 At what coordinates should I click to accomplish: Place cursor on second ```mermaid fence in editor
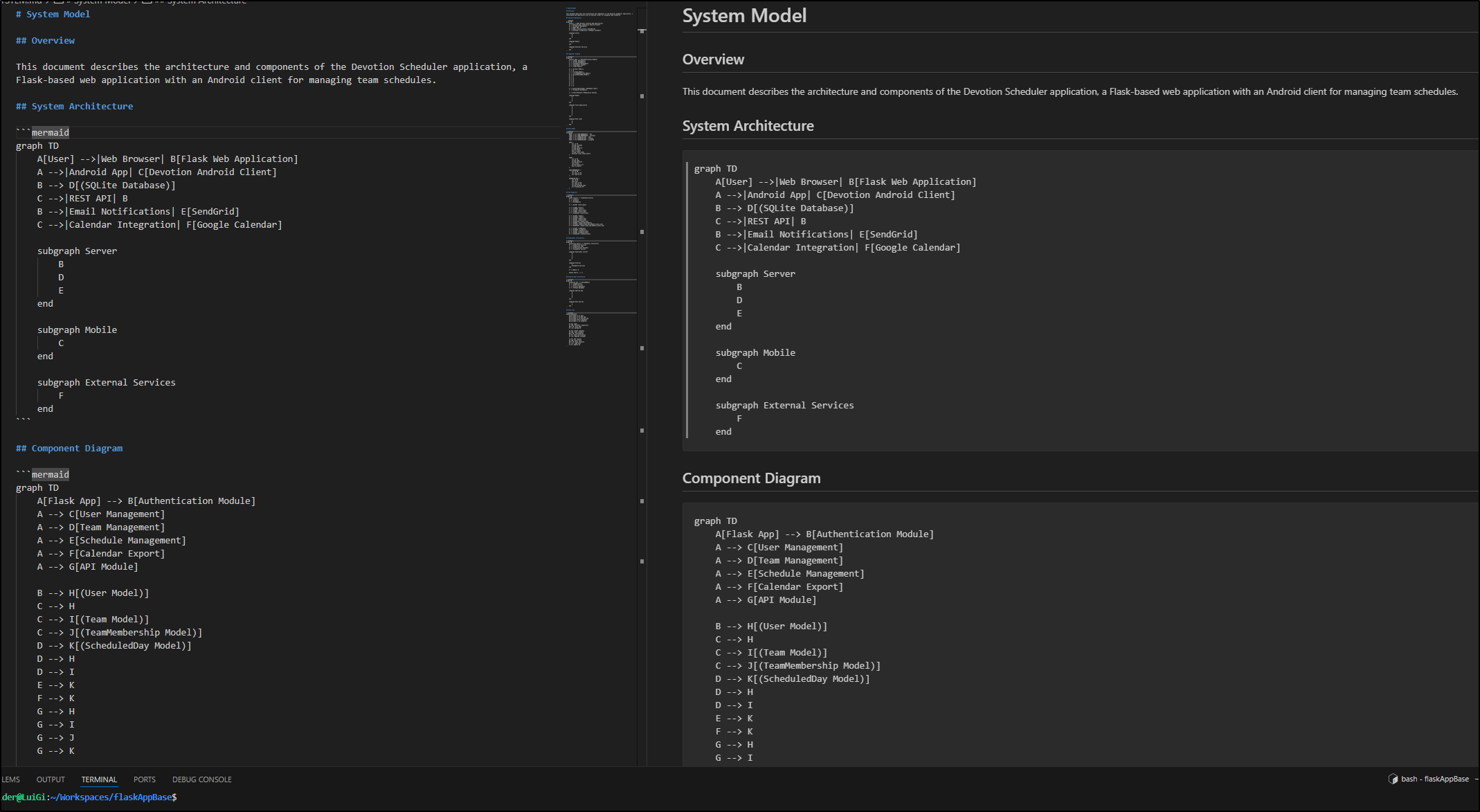43,474
